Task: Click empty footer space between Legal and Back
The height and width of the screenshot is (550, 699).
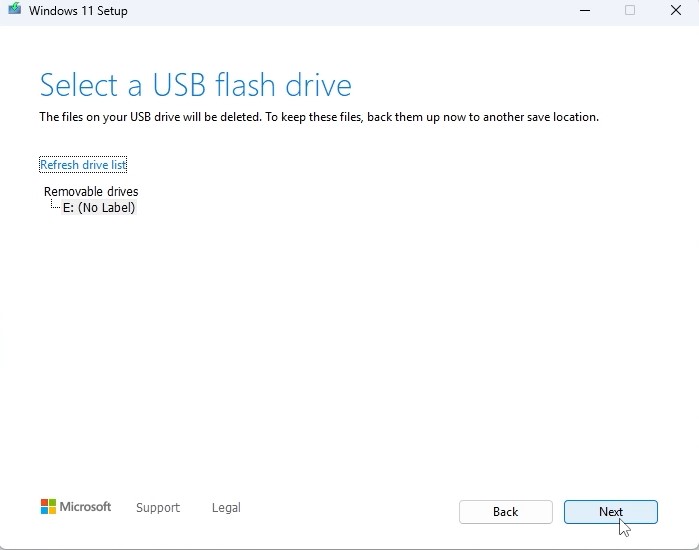Action: pyautogui.click(x=350, y=508)
